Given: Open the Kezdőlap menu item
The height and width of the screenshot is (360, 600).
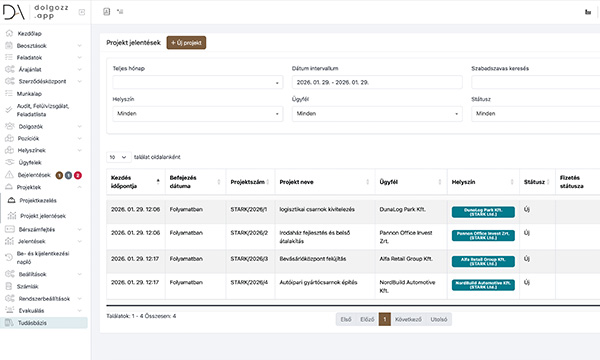Looking at the screenshot, I should pos(29,33).
